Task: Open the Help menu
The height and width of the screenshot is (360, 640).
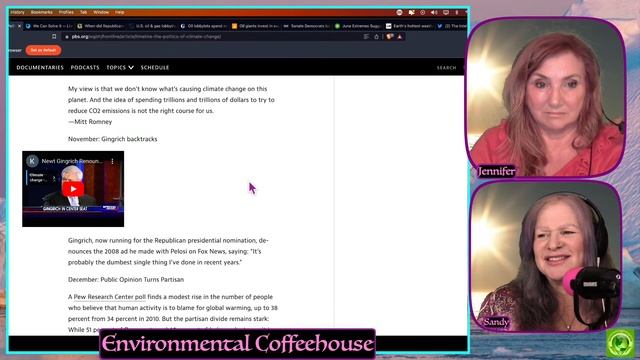Action: click(x=119, y=12)
